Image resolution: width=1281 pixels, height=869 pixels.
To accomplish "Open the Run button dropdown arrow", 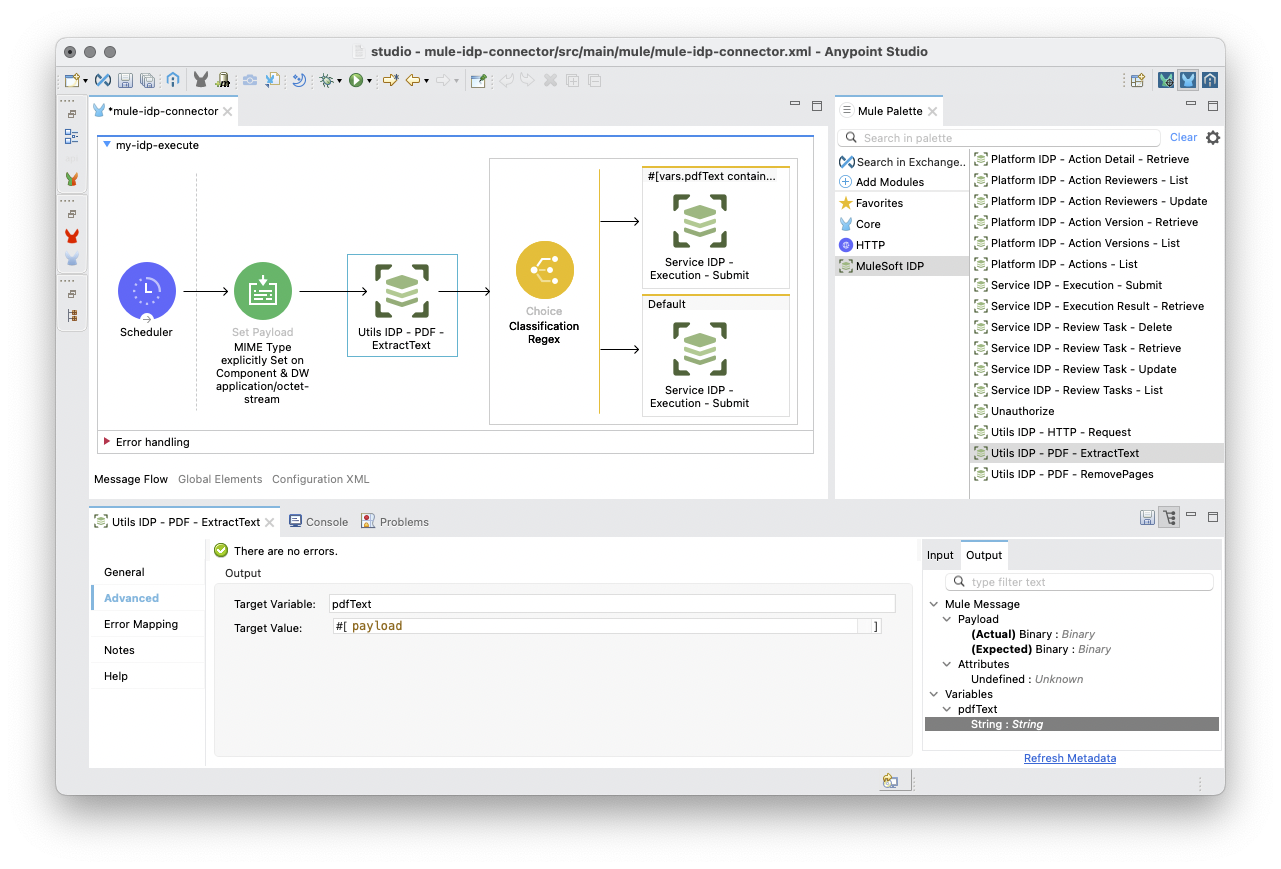I will tap(369, 80).
